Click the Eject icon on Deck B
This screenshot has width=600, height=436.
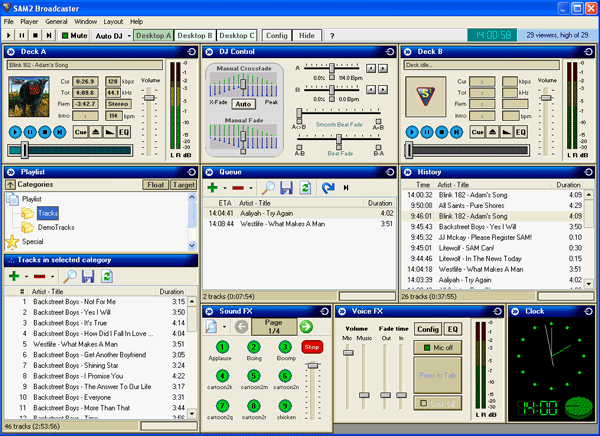tap(492, 132)
